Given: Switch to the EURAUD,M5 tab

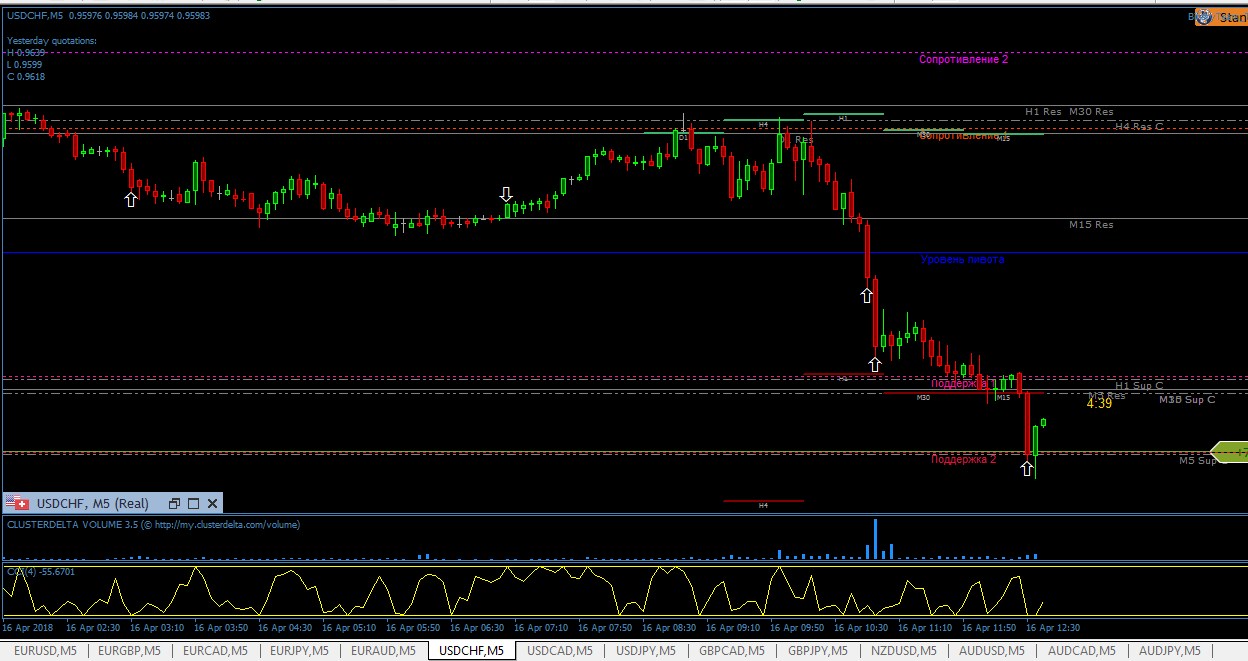Looking at the screenshot, I should pos(384,651).
